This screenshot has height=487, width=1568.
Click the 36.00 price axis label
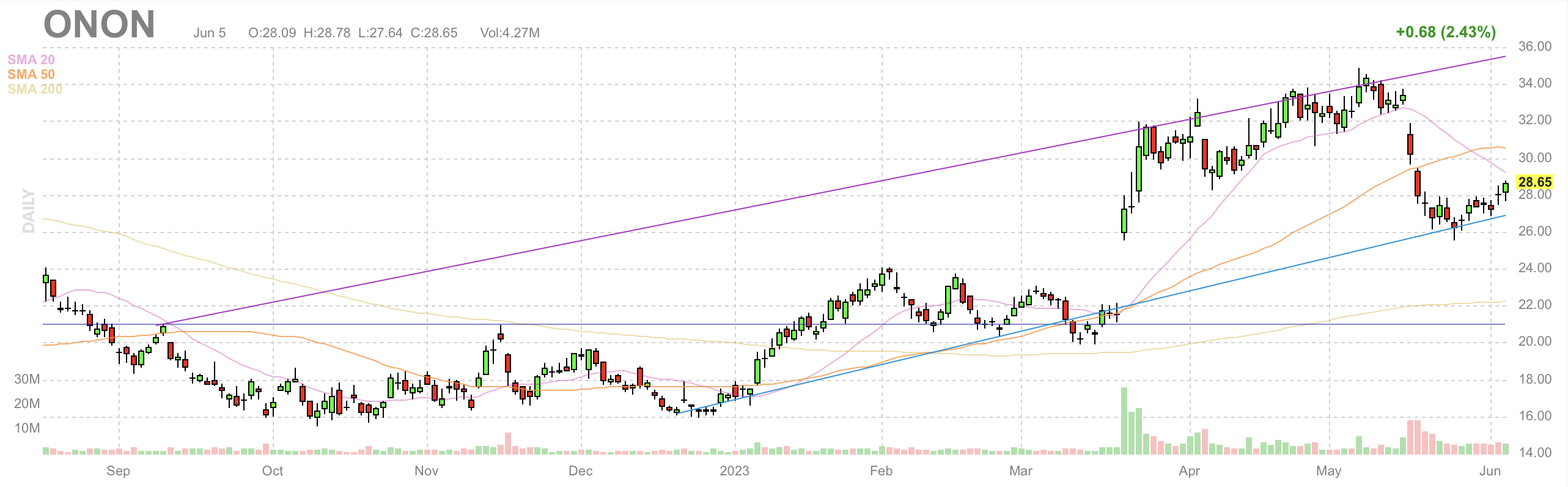pyautogui.click(x=1534, y=46)
